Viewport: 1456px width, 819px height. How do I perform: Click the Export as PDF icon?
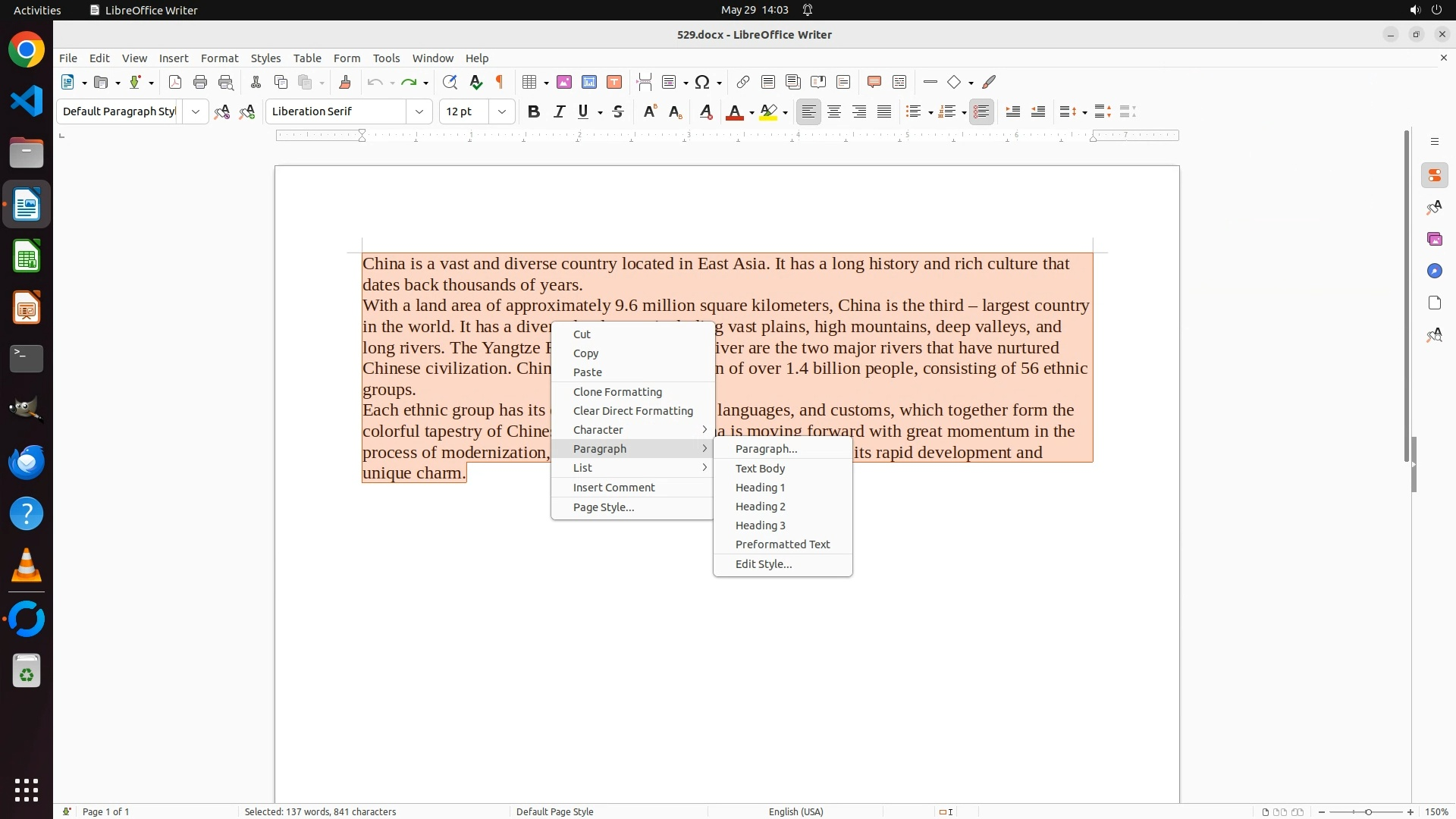click(175, 82)
